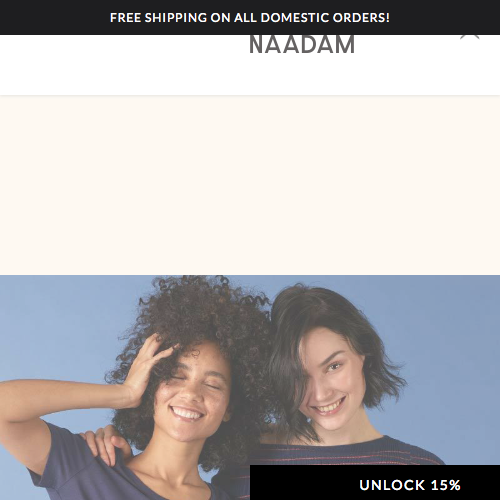Click the raised hand of the curly-haired model
The height and width of the screenshot is (500, 500).
point(150,368)
